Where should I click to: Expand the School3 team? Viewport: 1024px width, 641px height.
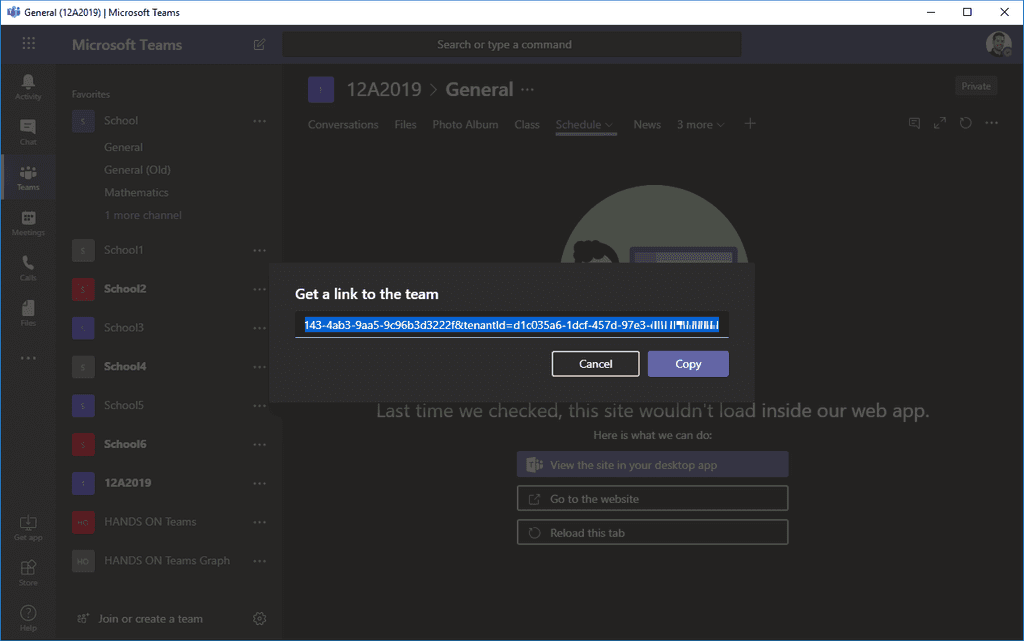[x=123, y=328]
